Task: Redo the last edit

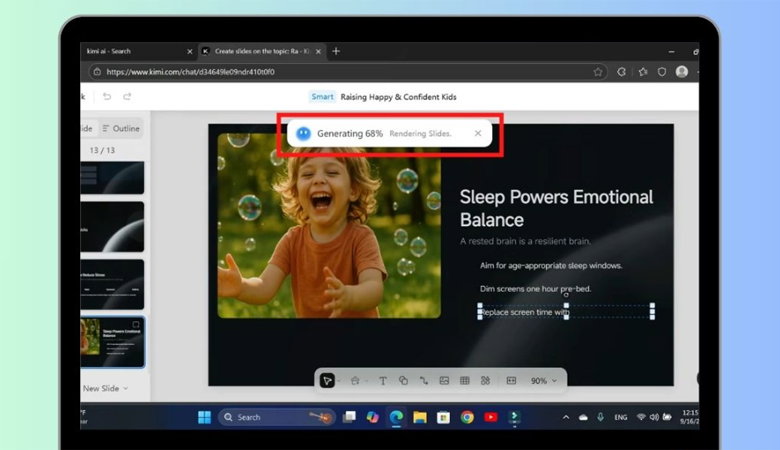Action: click(127, 96)
